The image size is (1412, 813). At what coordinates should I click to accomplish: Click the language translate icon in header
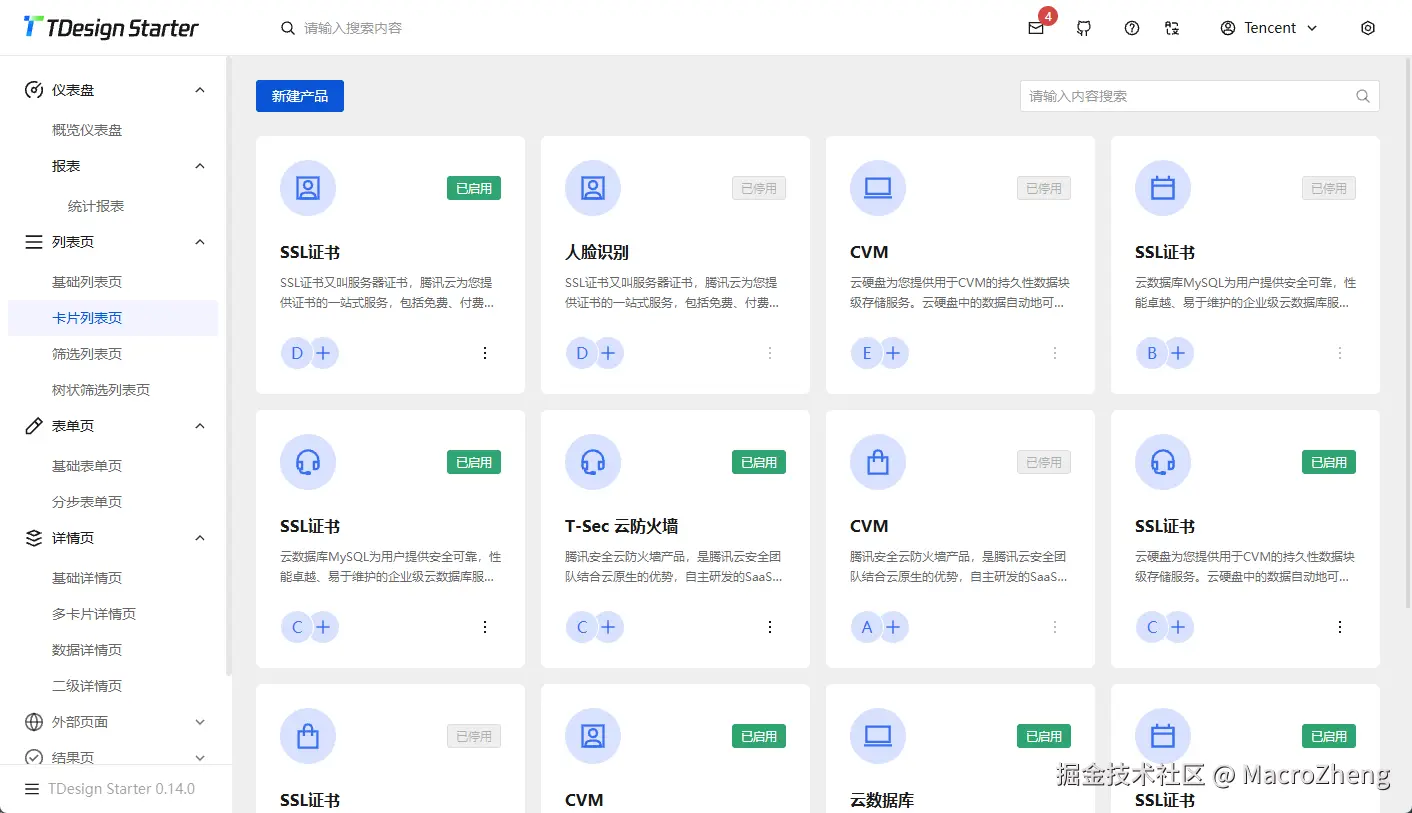point(1172,28)
